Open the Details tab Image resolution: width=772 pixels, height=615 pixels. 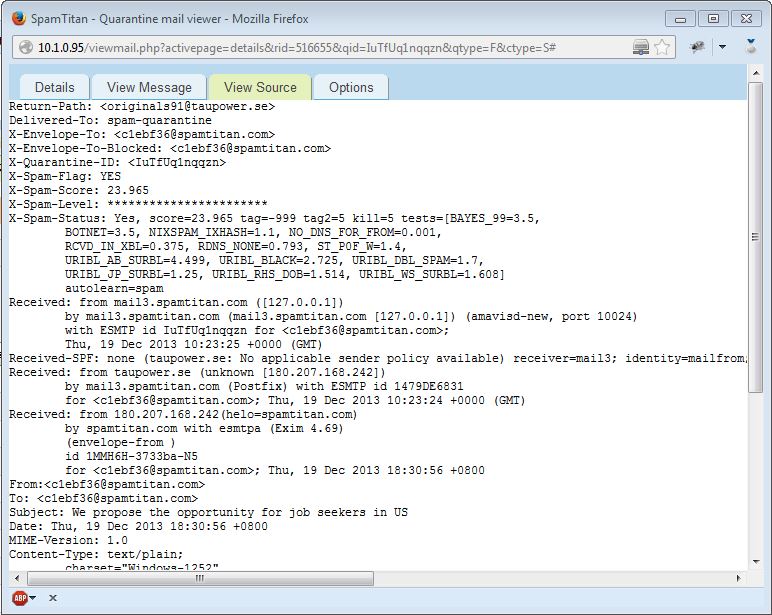(55, 87)
